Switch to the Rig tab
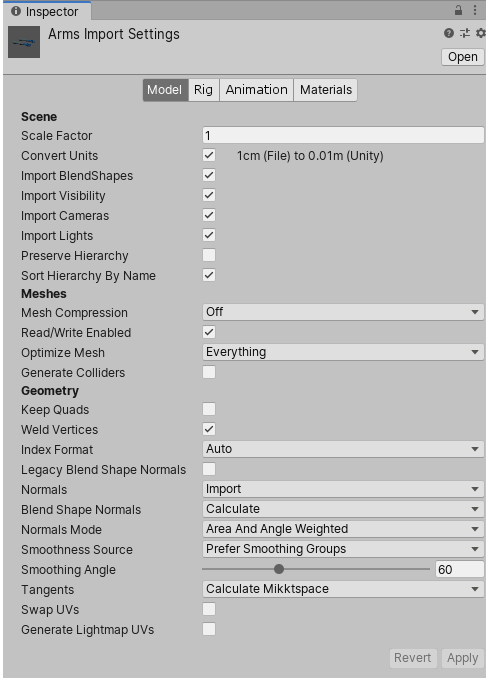495x678 pixels. point(204,90)
